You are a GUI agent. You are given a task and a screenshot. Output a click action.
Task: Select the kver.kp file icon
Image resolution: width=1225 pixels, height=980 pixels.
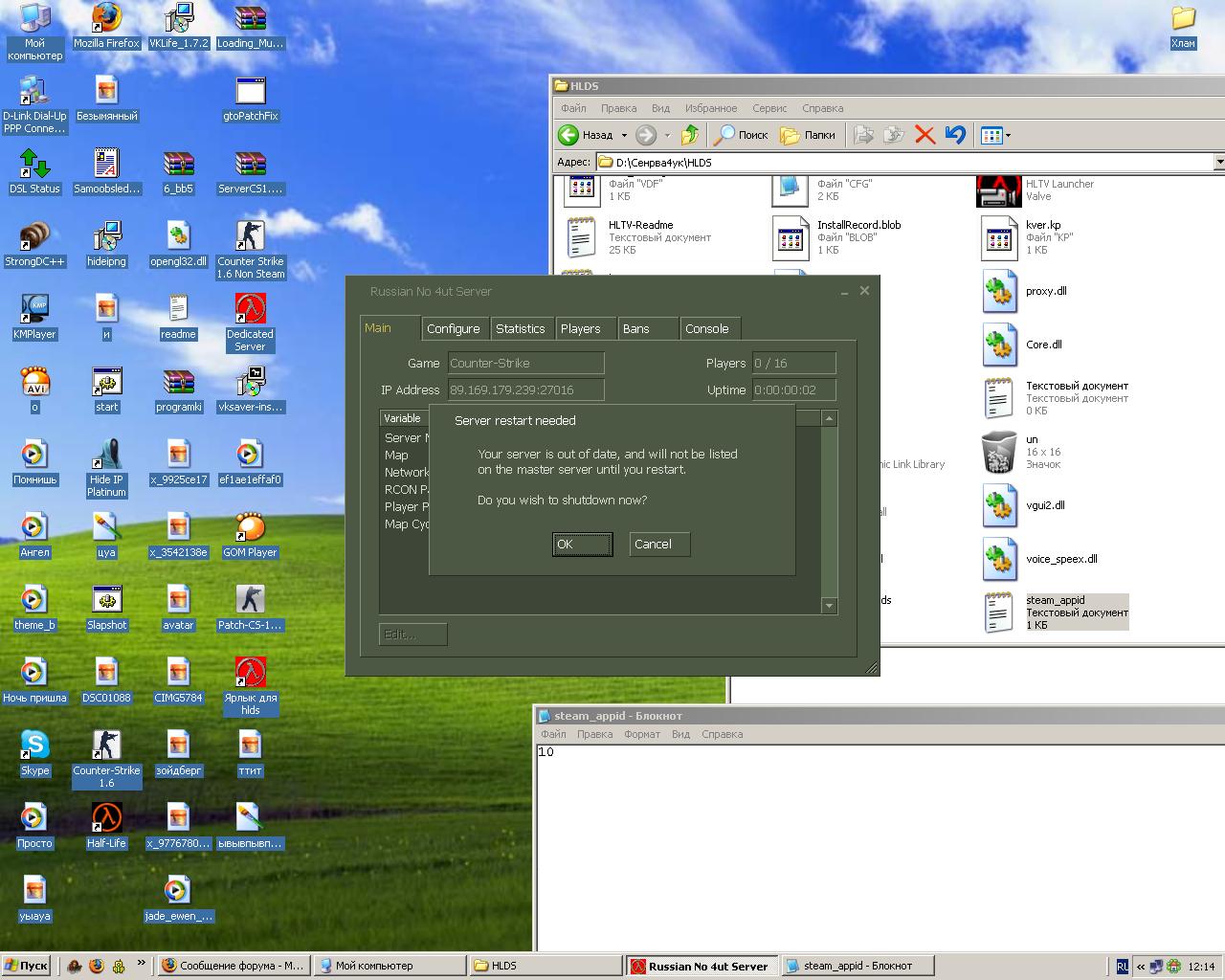(999, 237)
